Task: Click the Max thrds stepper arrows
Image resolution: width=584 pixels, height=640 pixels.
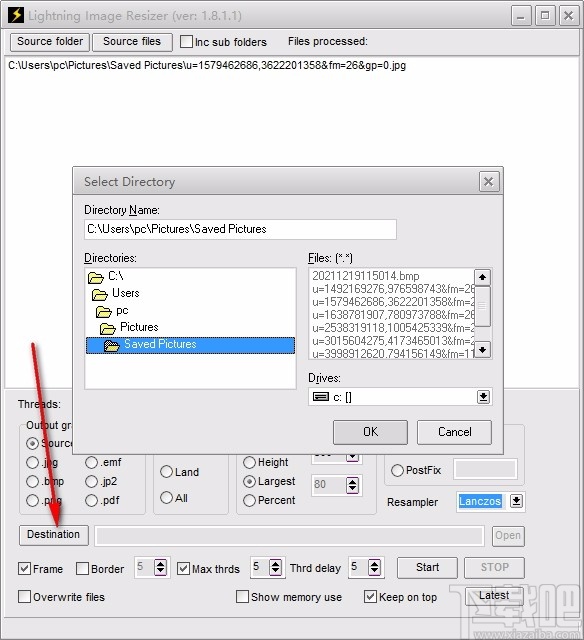Action: tap(276, 567)
